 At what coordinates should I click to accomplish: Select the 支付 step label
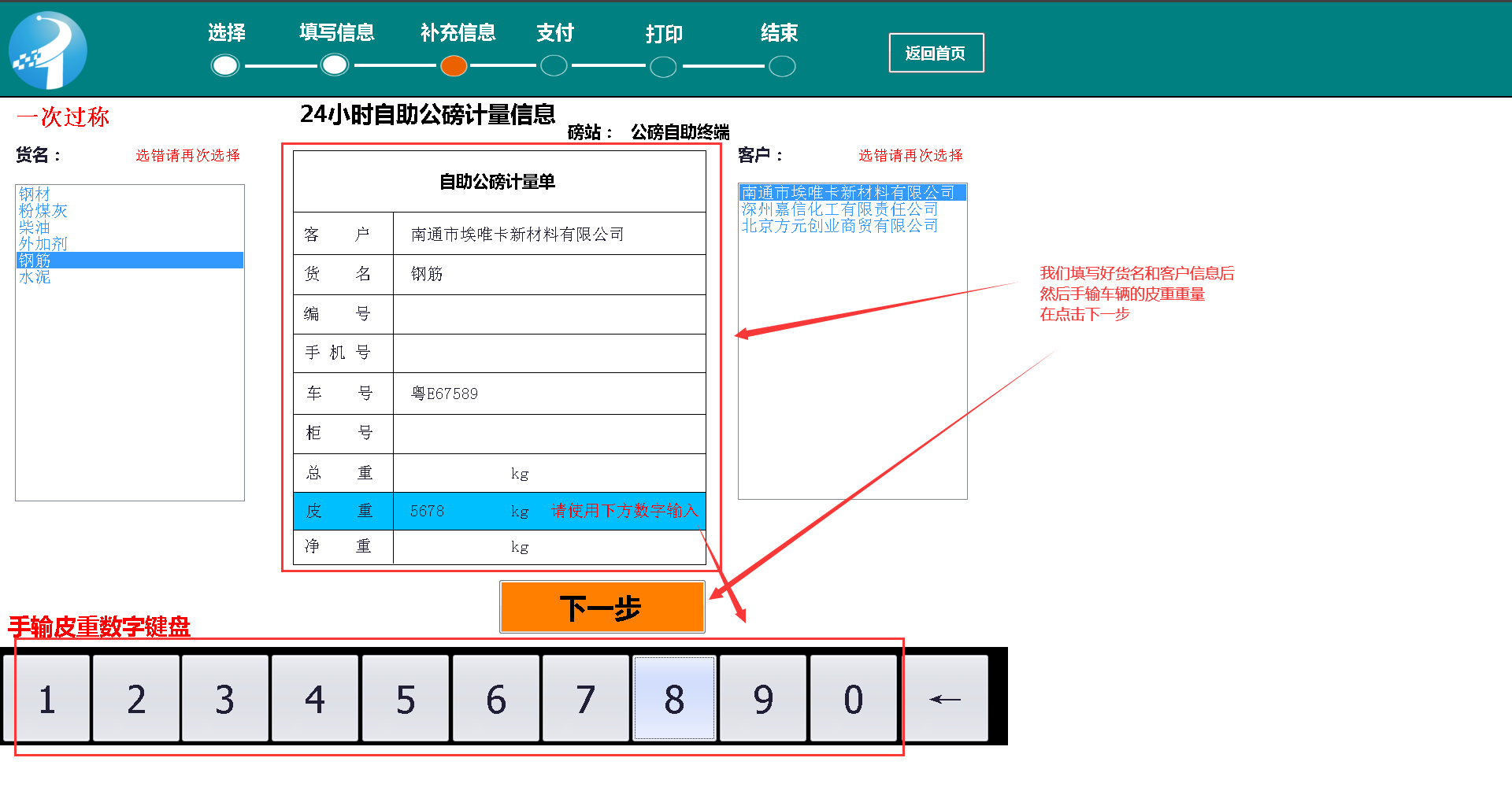click(555, 32)
